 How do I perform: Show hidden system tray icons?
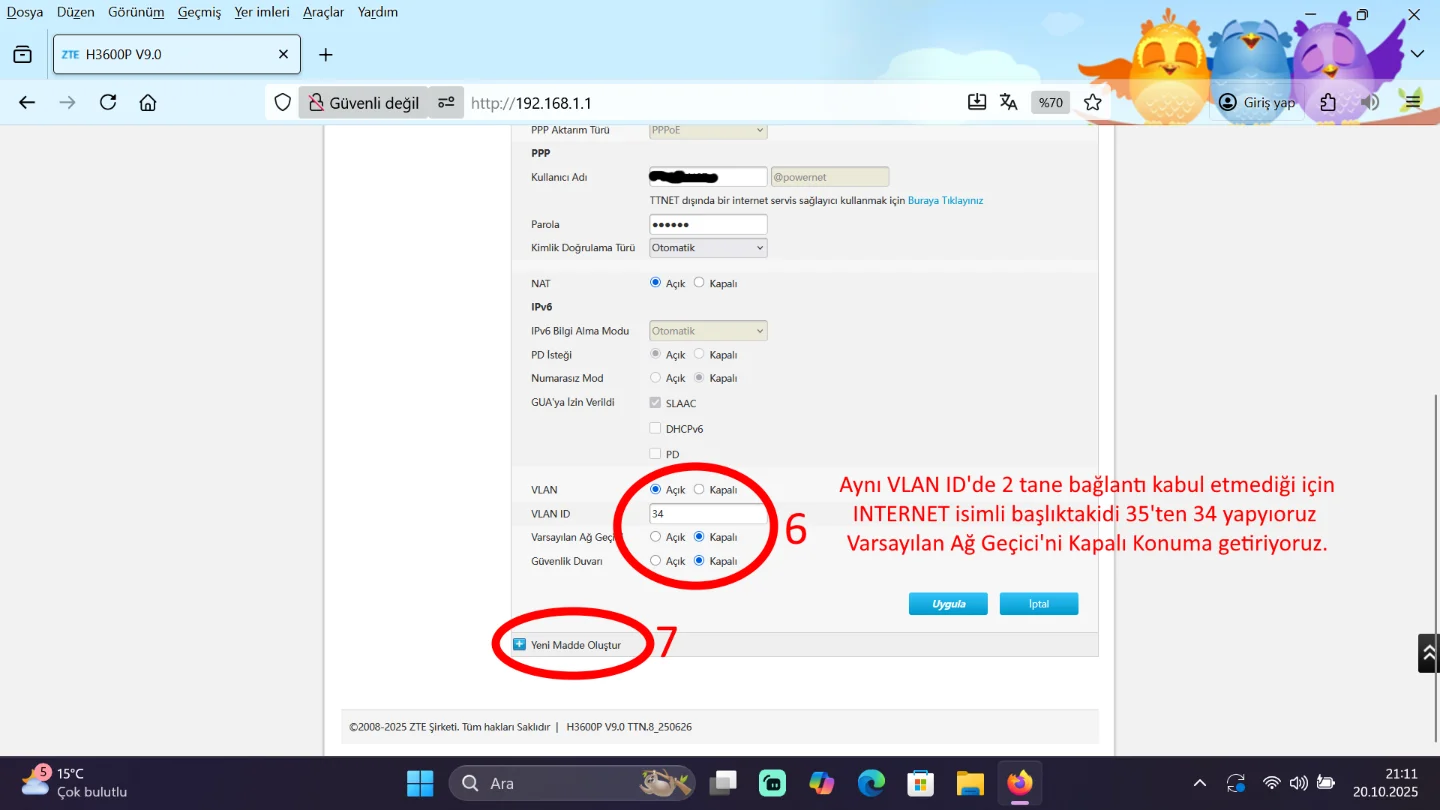click(x=1200, y=783)
